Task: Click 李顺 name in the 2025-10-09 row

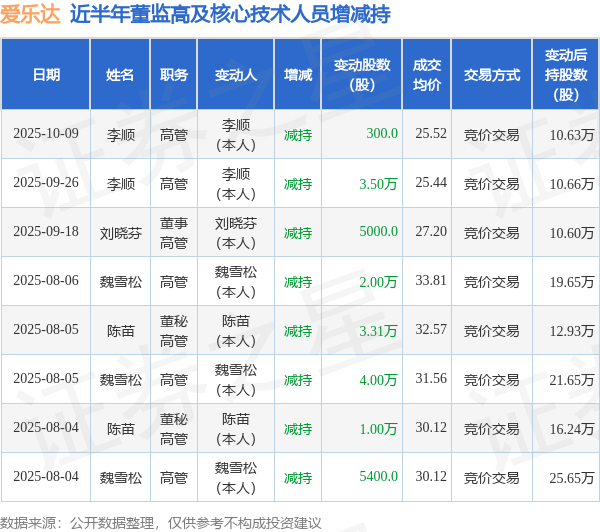Action: (x=121, y=135)
